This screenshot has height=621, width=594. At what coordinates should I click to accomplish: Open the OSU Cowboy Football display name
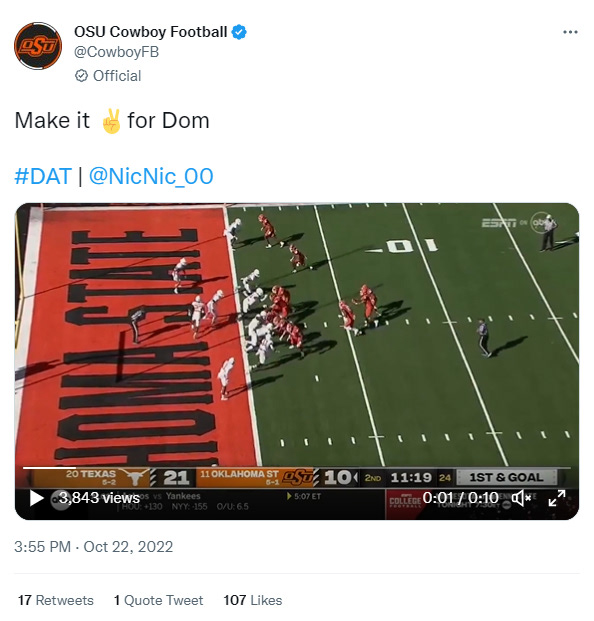pyautogui.click(x=150, y=32)
